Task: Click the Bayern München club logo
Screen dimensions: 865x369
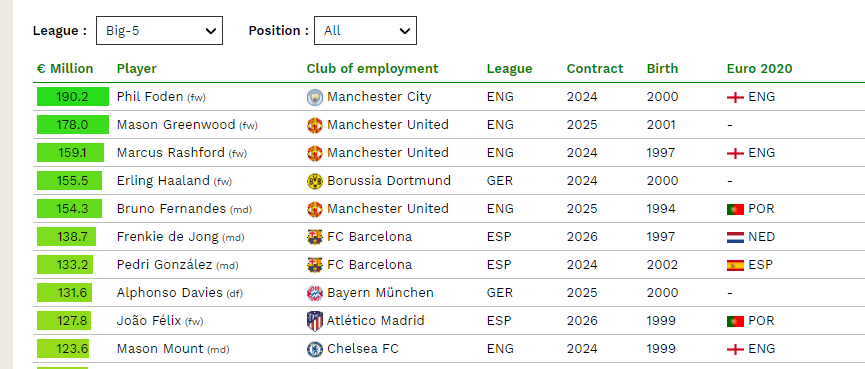Action: [314, 293]
